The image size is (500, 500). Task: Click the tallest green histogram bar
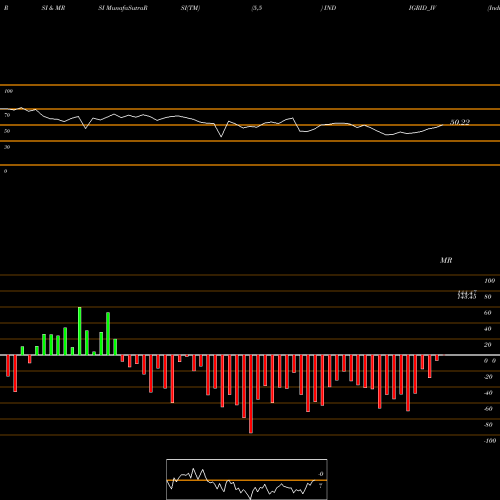[x=80, y=331]
